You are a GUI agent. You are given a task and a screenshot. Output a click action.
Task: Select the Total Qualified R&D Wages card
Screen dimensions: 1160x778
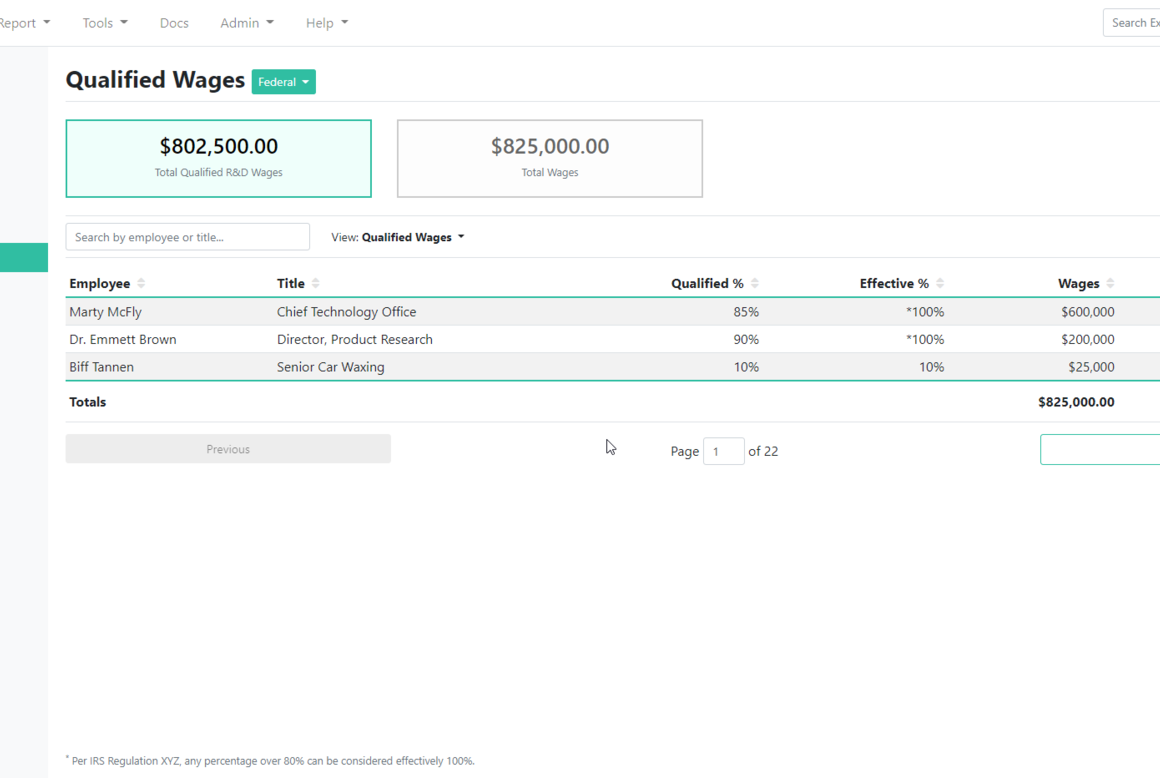pos(218,158)
